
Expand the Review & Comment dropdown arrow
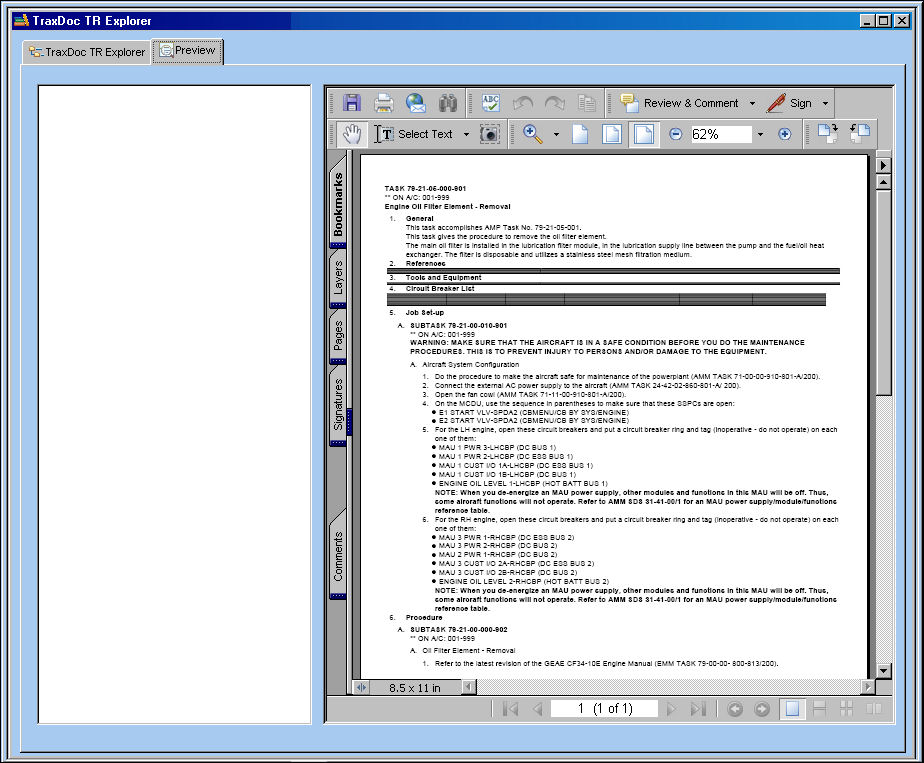[x=752, y=104]
